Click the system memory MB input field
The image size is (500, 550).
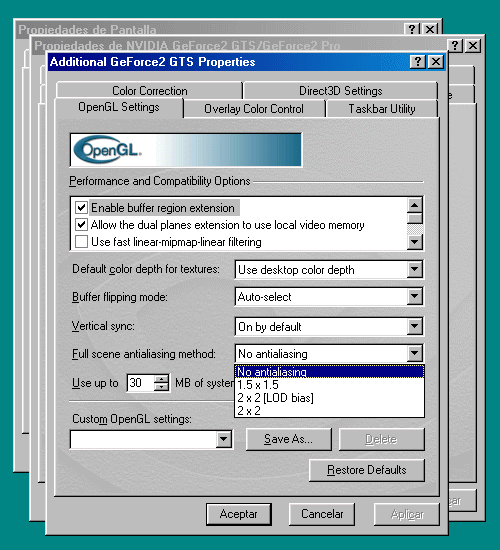click(140, 383)
